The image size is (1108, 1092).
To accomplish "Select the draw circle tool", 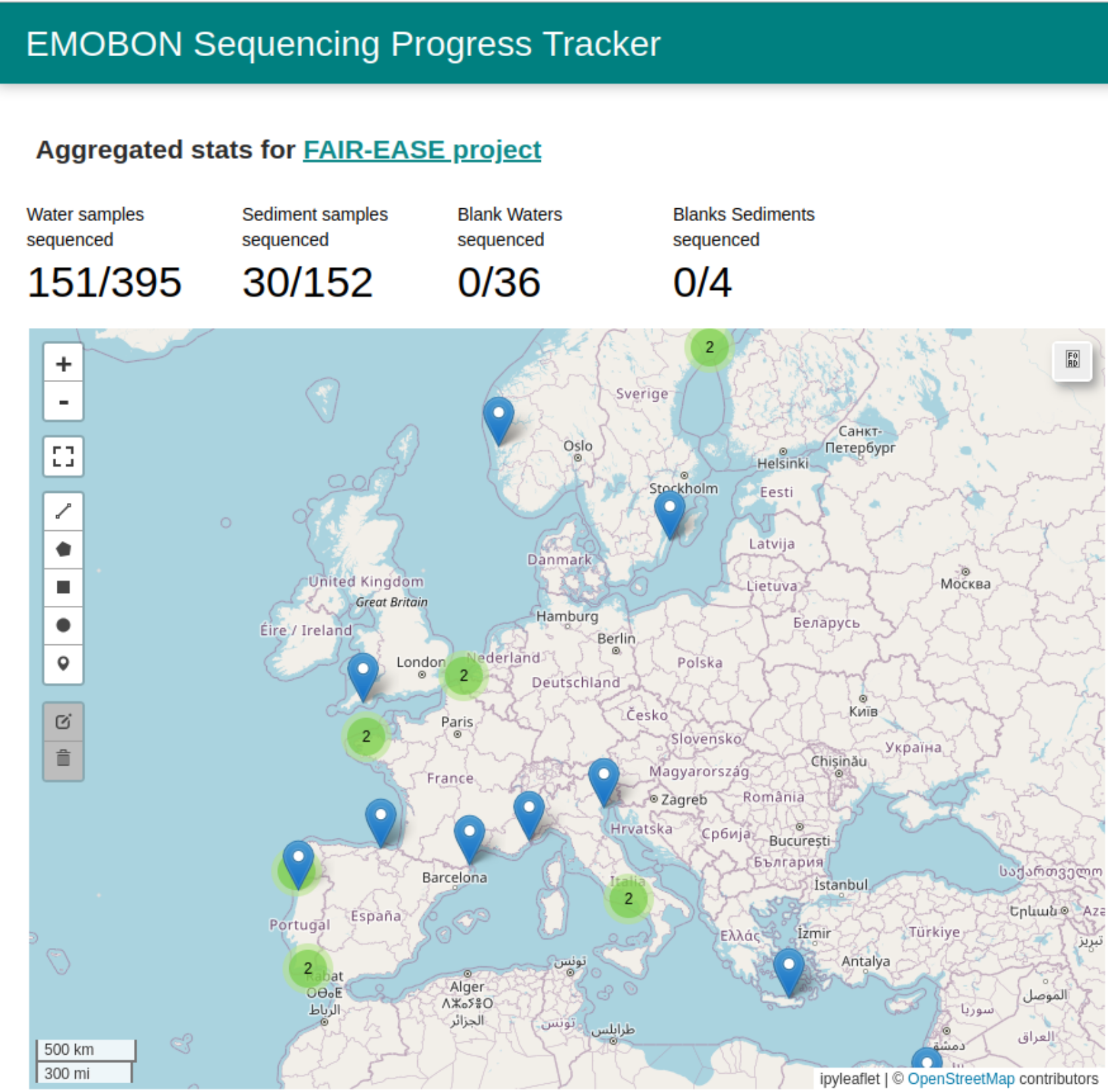I will click(64, 625).
